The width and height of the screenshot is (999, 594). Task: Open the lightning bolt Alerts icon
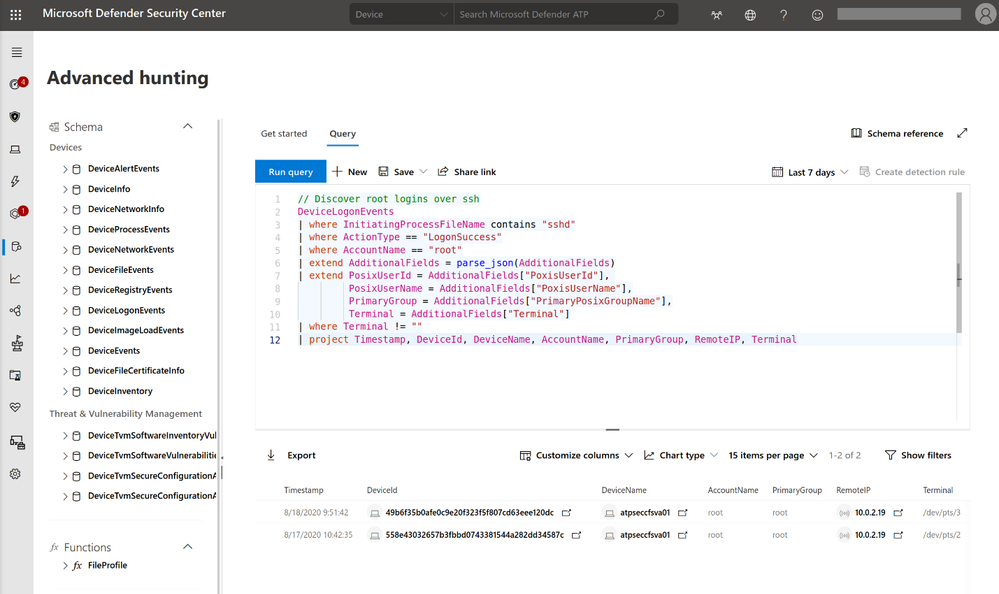tap(15, 181)
